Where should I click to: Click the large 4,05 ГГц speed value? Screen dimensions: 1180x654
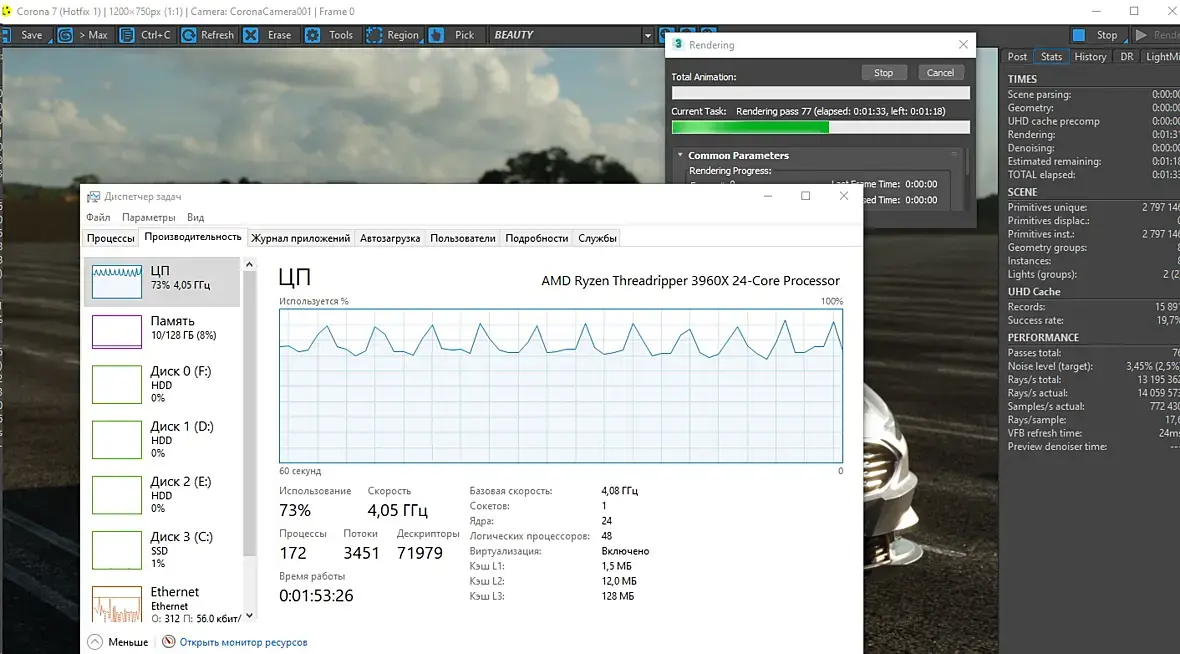397,510
